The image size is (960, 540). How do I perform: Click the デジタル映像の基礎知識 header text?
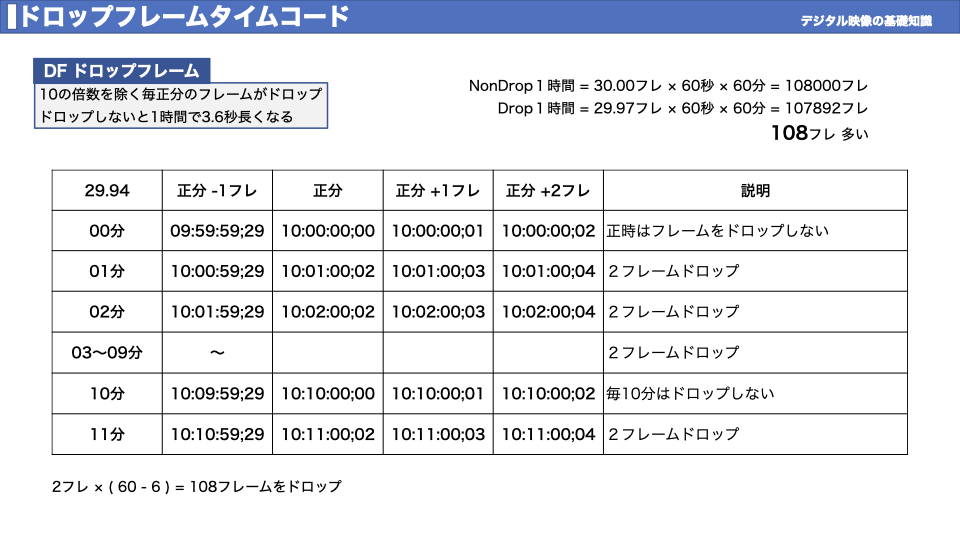tap(866, 20)
